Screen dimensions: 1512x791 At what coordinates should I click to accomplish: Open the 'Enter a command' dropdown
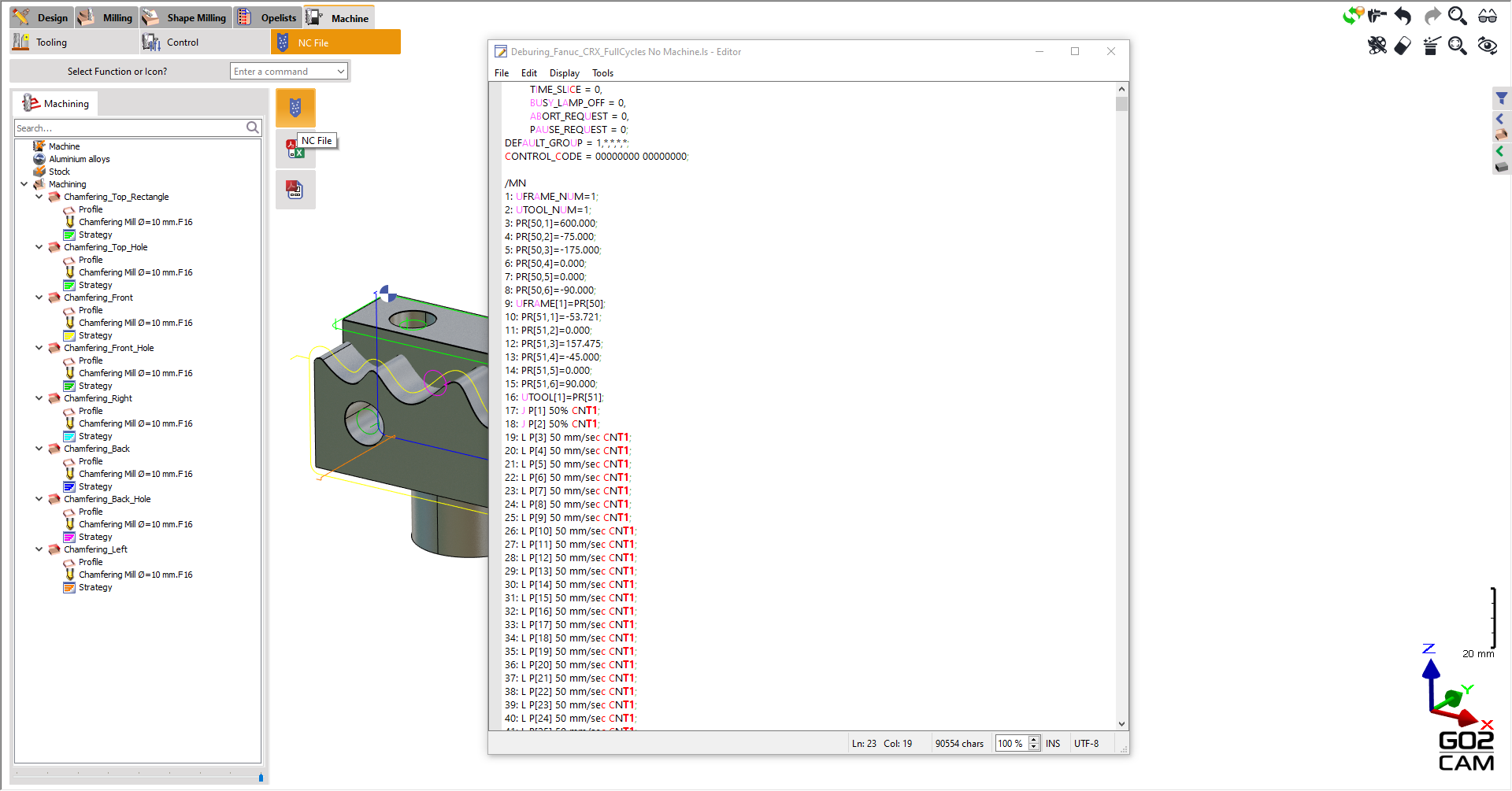click(x=340, y=72)
